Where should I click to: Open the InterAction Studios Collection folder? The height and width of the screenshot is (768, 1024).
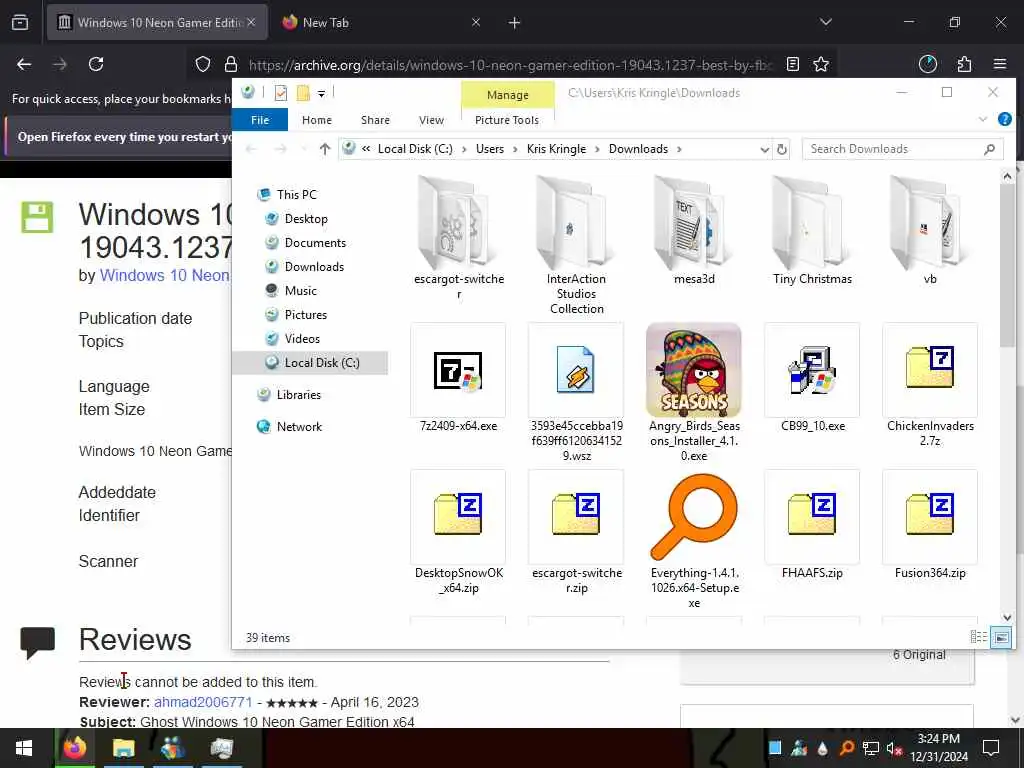click(576, 223)
